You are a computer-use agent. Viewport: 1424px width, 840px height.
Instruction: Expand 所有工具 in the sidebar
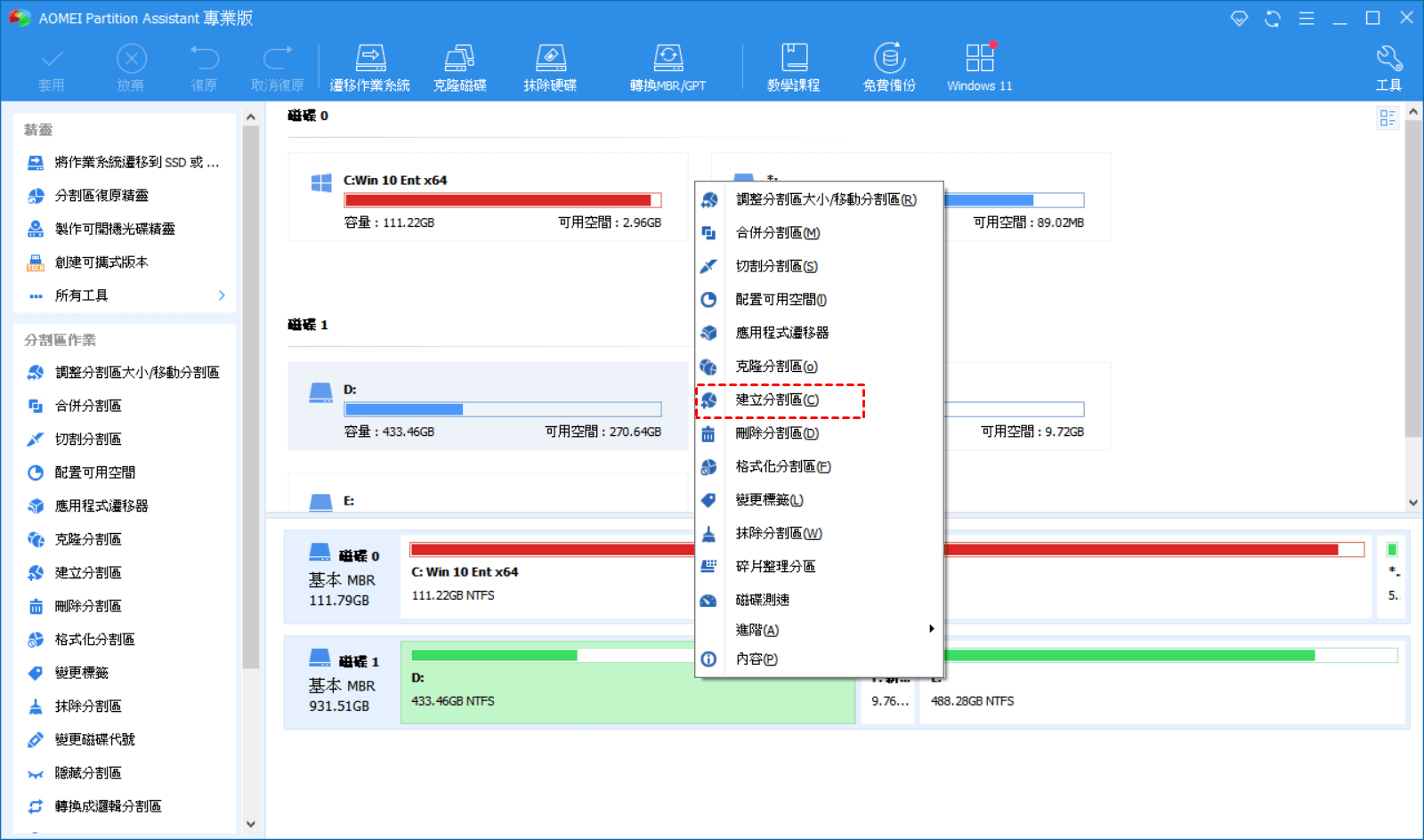point(125,295)
